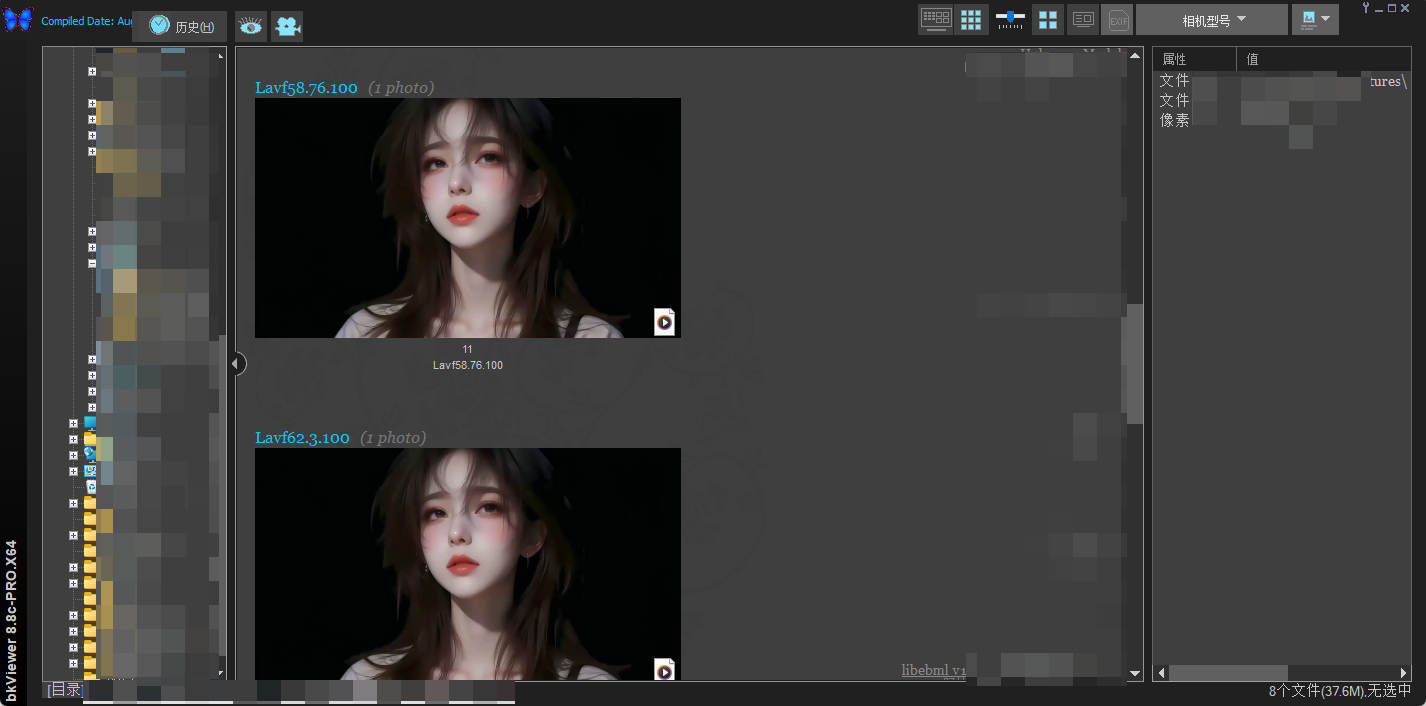Click the video camera icon
Image resolution: width=1426 pixels, height=706 pixels.
(287, 26)
